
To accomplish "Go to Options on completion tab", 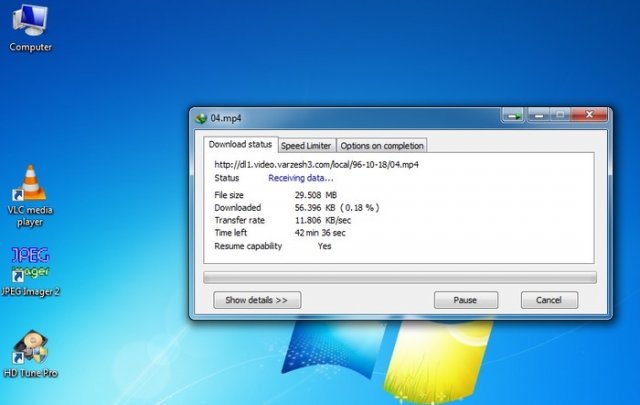I will [382, 146].
